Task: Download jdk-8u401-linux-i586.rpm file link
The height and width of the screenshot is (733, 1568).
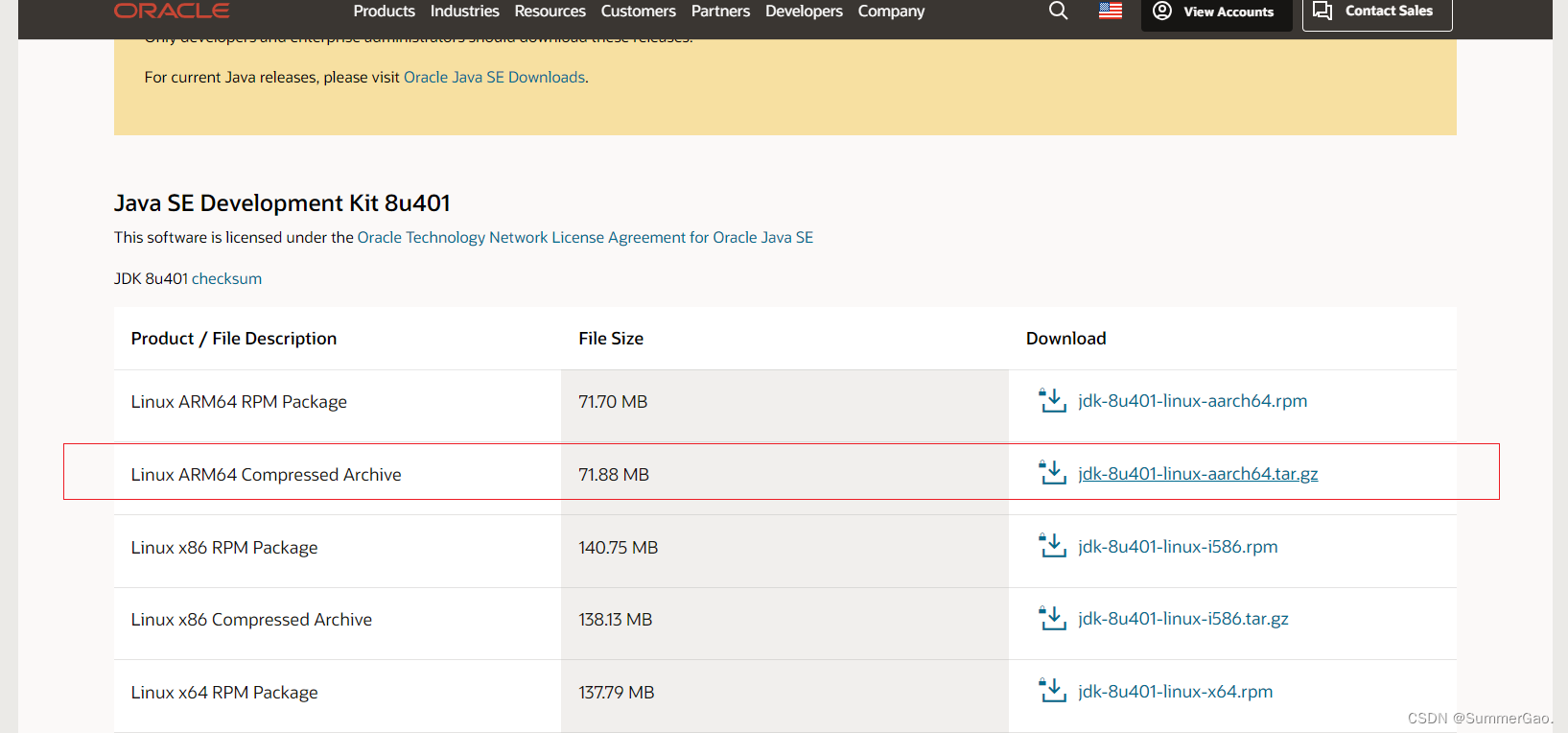Action: click(1178, 547)
